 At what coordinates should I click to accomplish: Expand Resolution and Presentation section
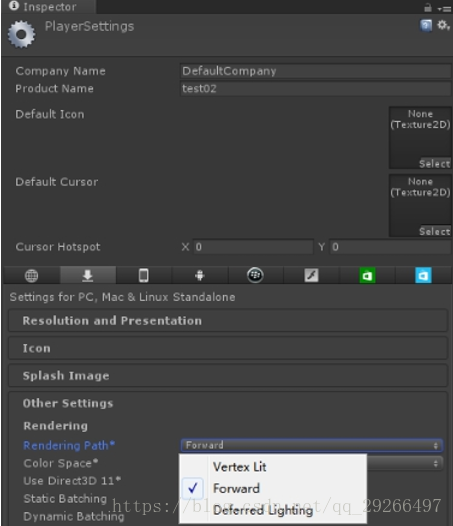coord(228,321)
